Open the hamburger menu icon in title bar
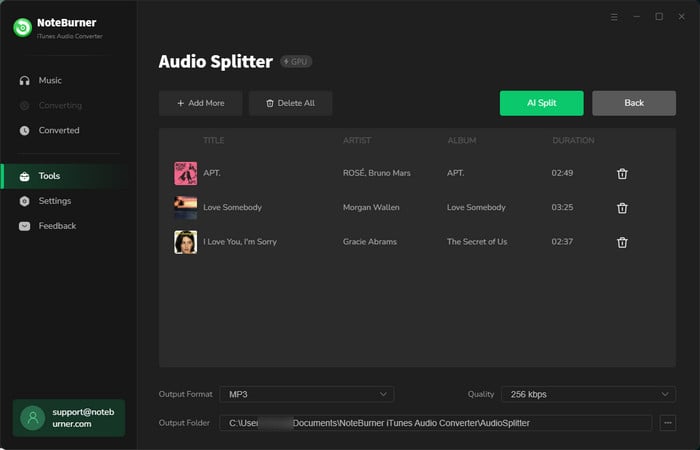Image resolution: width=700 pixels, height=450 pixels. coord(614,17)
